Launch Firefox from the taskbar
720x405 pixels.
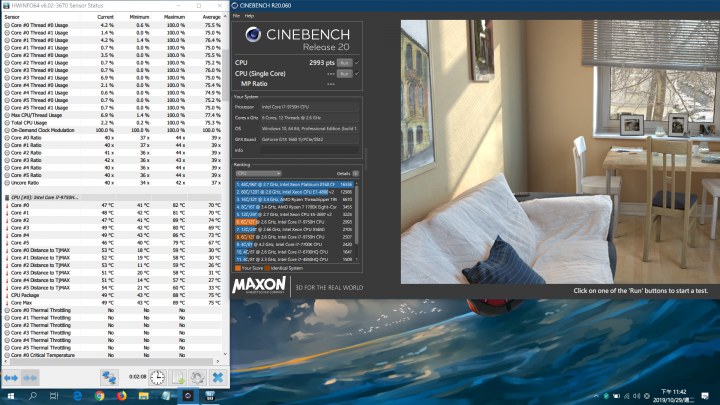point(121,396)
